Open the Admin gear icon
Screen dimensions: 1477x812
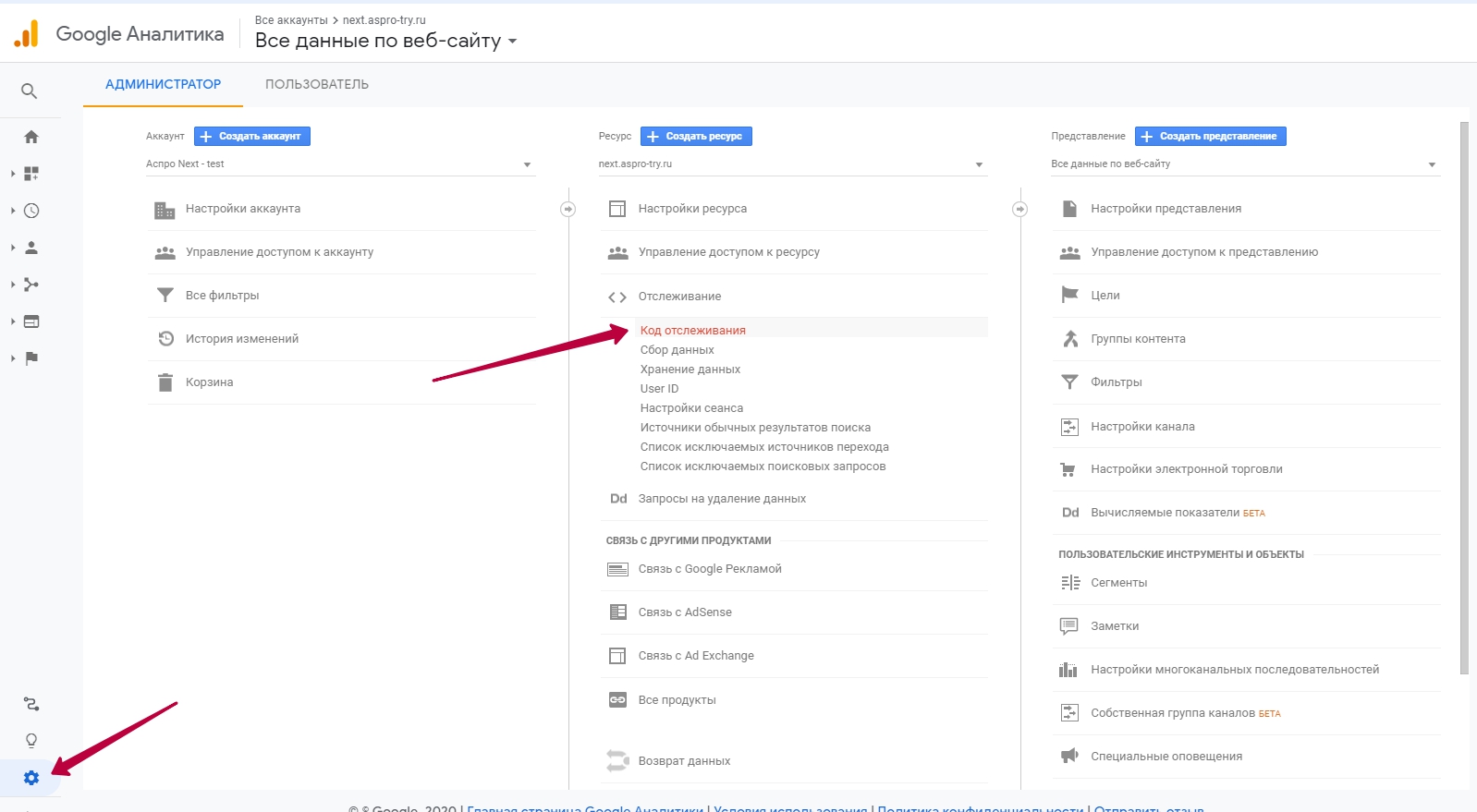31,778
